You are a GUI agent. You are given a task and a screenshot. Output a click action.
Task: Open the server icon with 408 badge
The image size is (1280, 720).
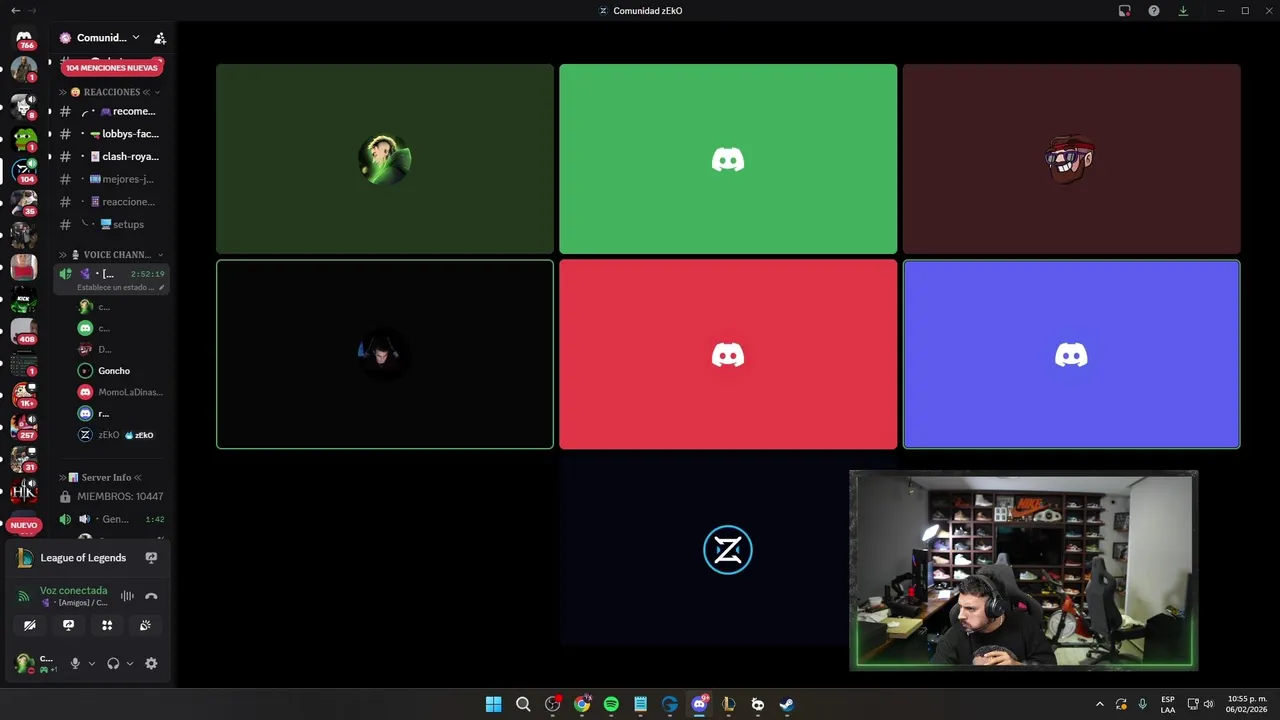24,331
